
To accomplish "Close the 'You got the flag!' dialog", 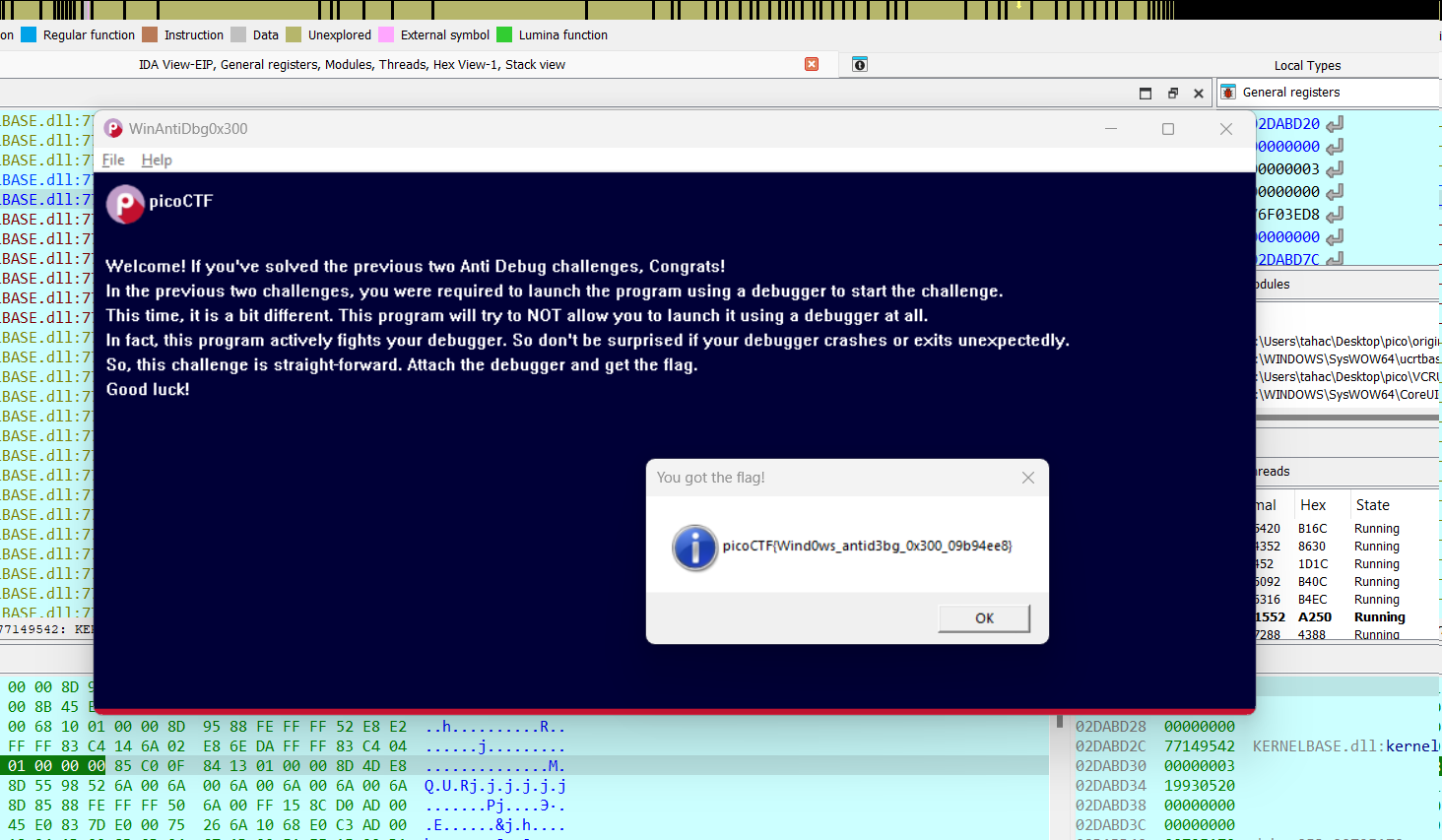I will pos(1028,478).
